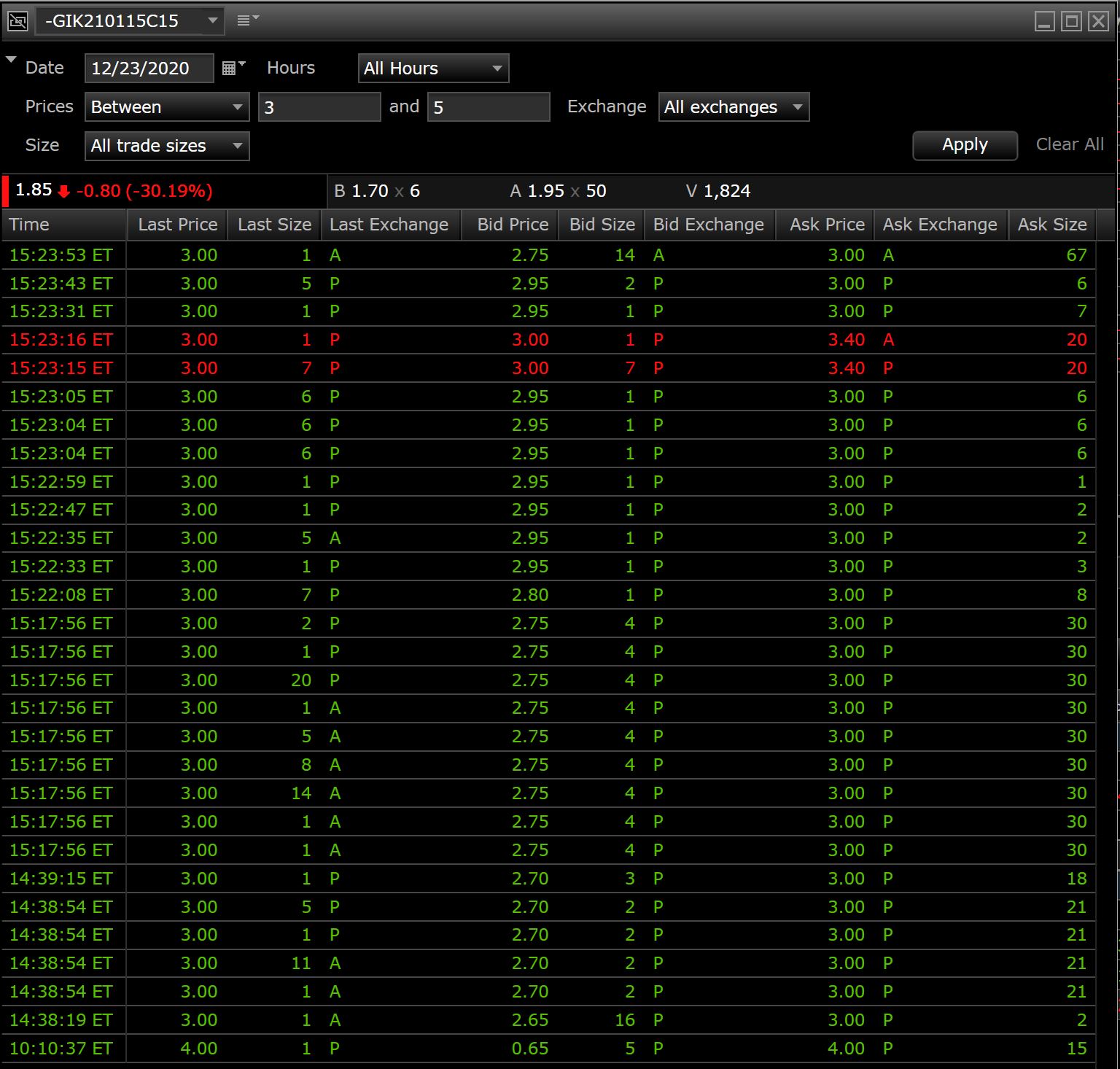Click the lower price field containing 3
The width and height of the screenshot is (1120, 1069).
coord(319,107)
